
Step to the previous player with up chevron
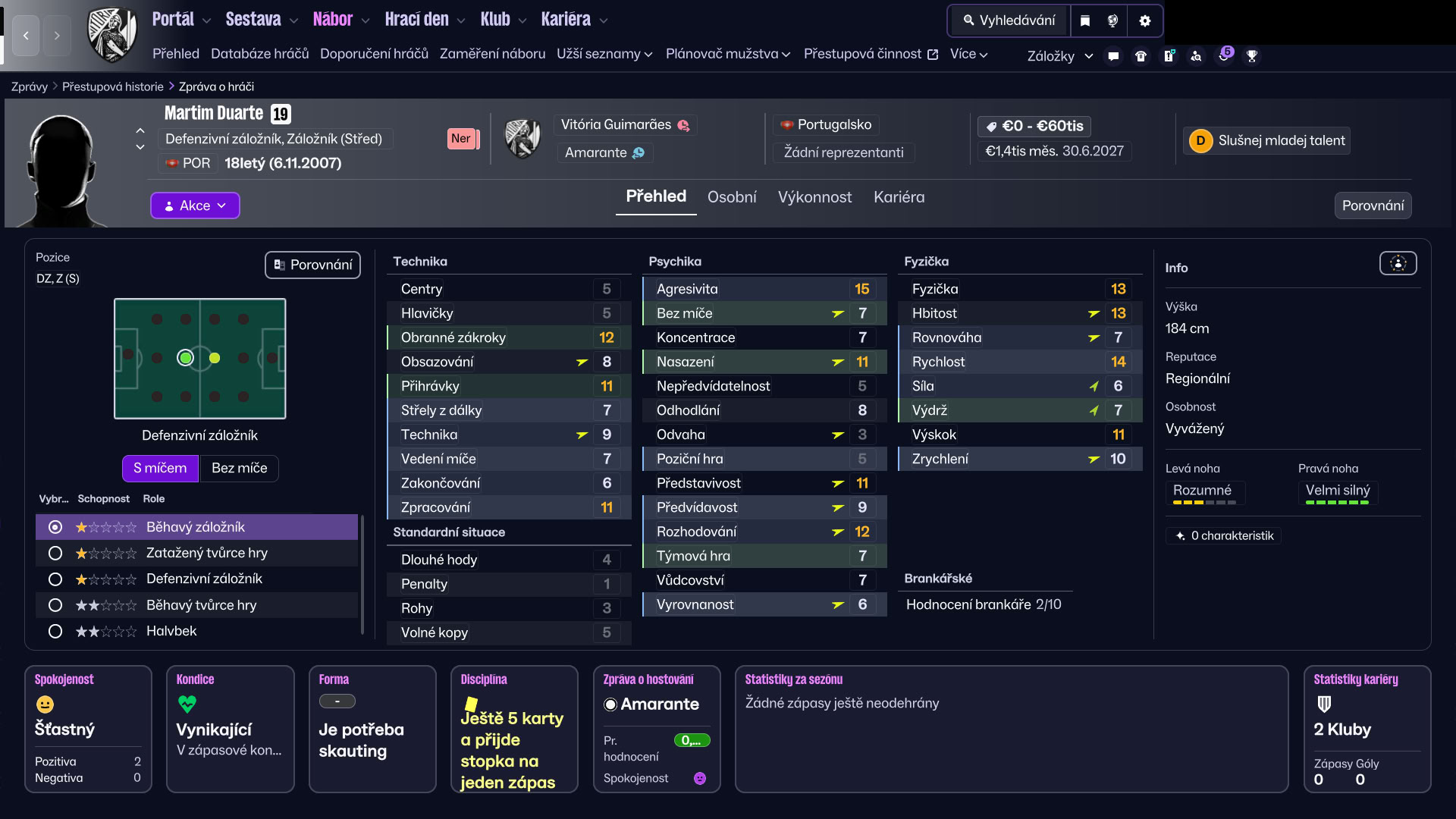(140, 130)
